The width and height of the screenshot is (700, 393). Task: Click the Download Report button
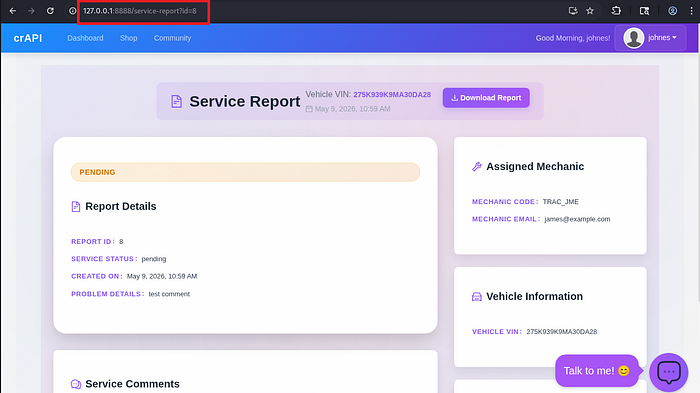486,98
